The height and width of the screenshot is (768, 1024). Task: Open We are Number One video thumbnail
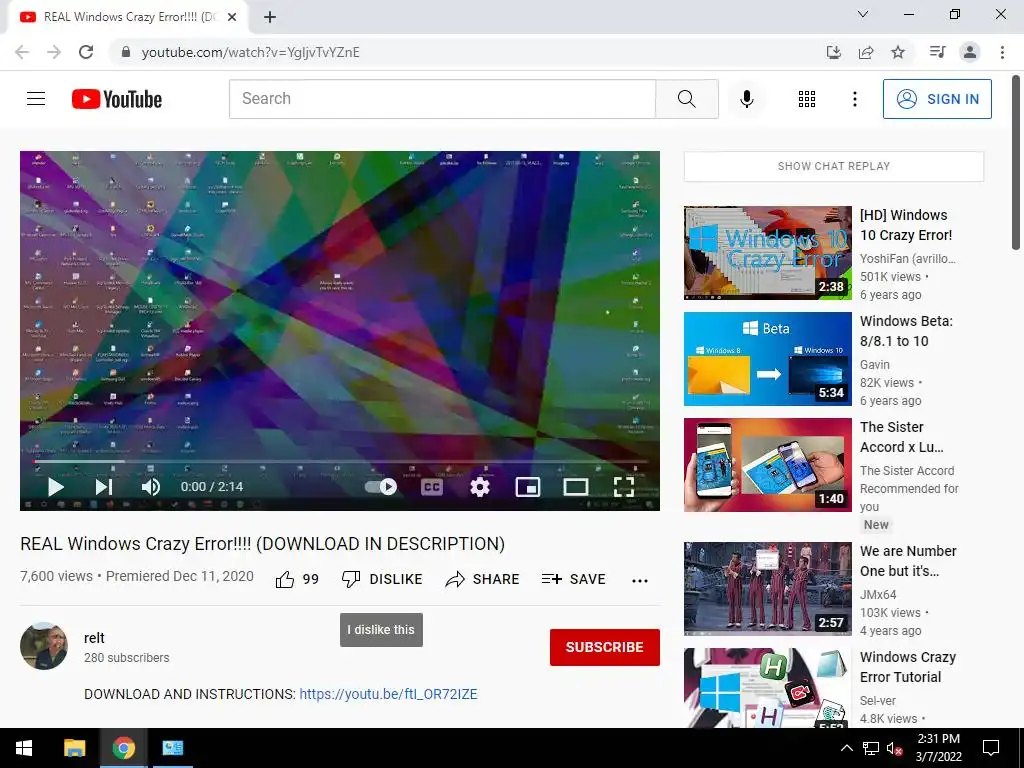[x=767, y=588]
